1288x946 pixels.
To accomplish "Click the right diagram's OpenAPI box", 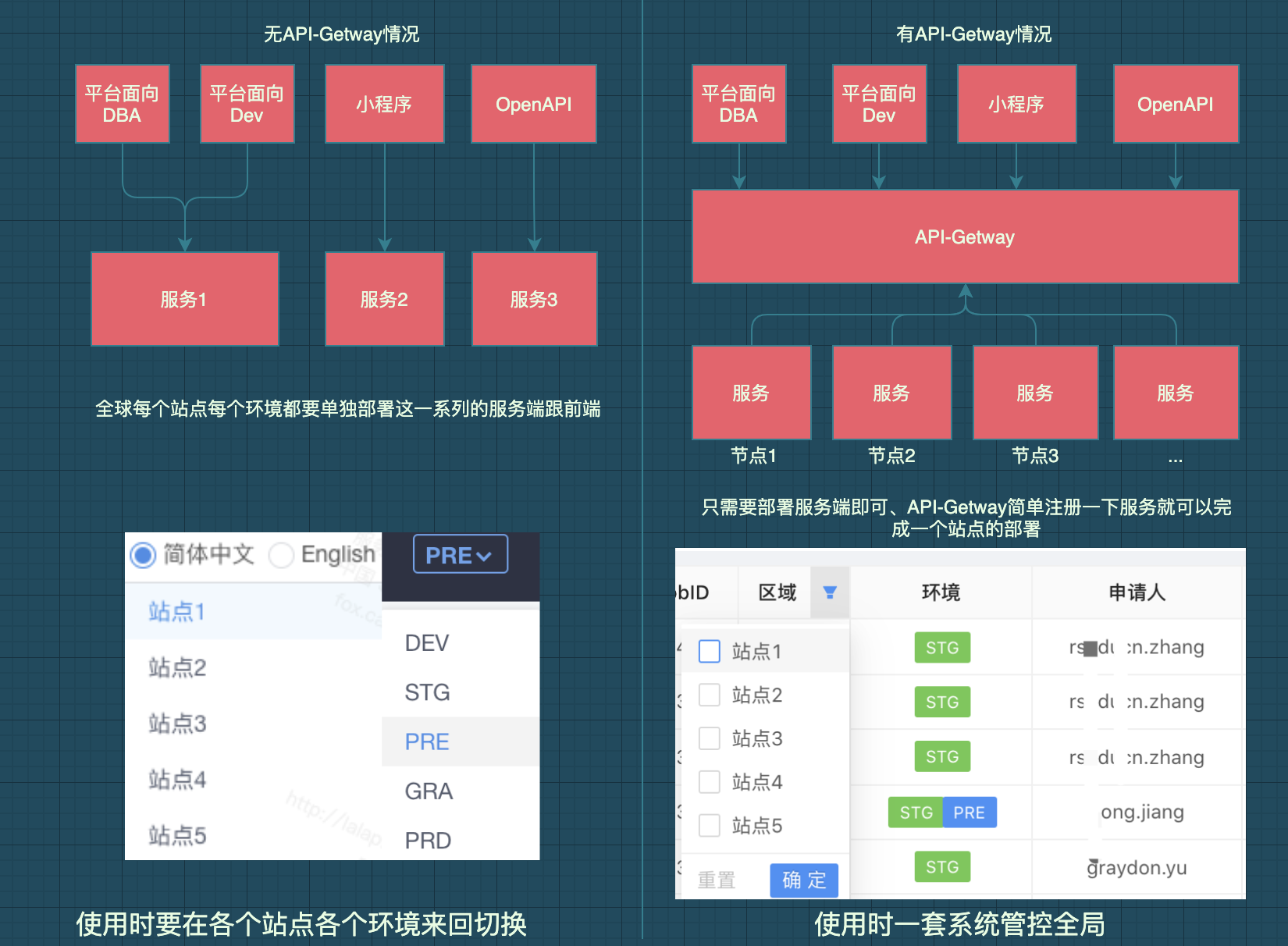I will pos(1176,104).
